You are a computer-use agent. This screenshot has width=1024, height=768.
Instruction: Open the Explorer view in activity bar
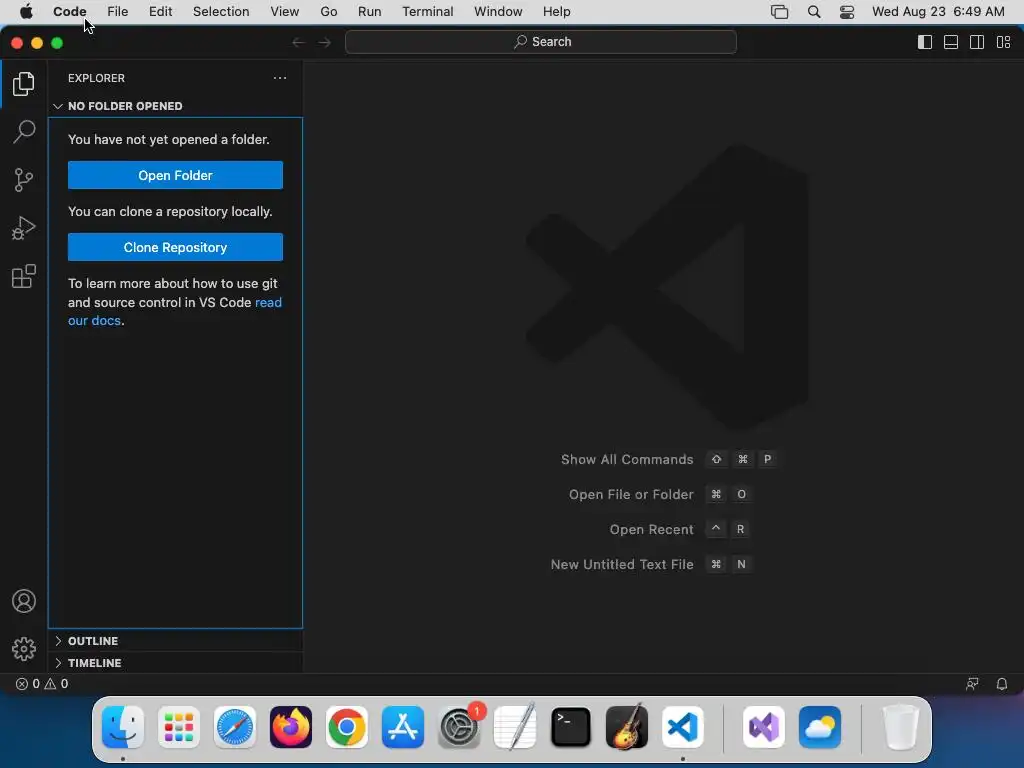[24, 84]
